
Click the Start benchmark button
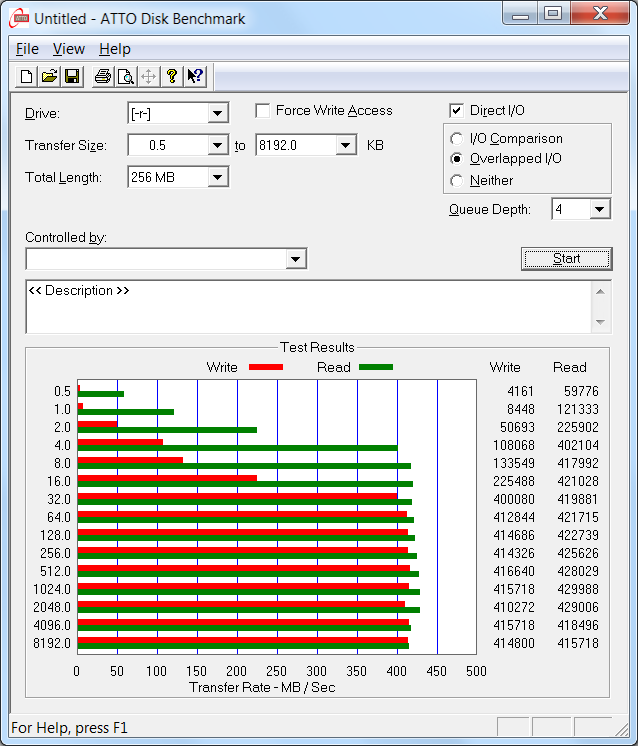[567, 259]
